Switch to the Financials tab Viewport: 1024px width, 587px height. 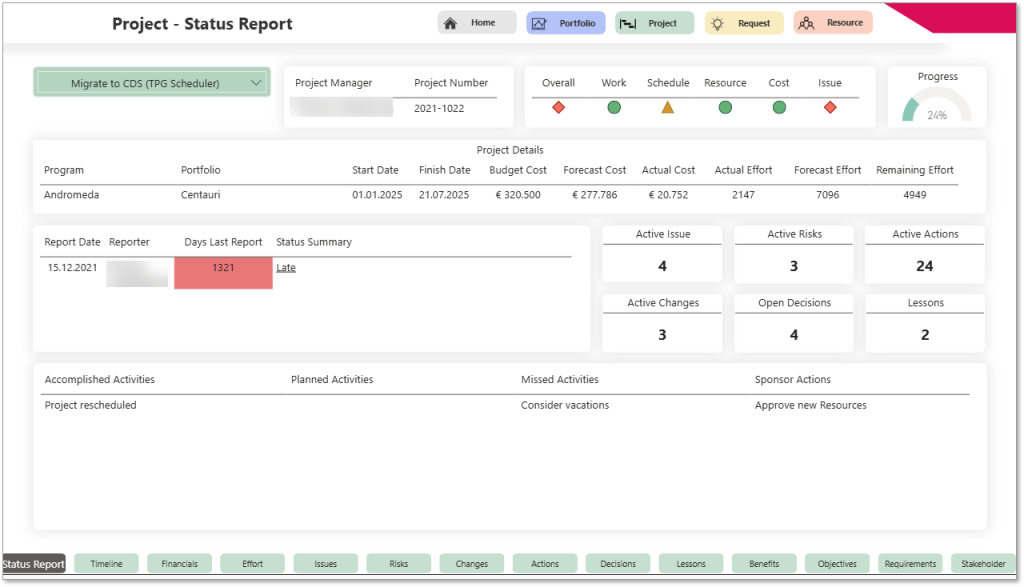click(x=179, y=563)
